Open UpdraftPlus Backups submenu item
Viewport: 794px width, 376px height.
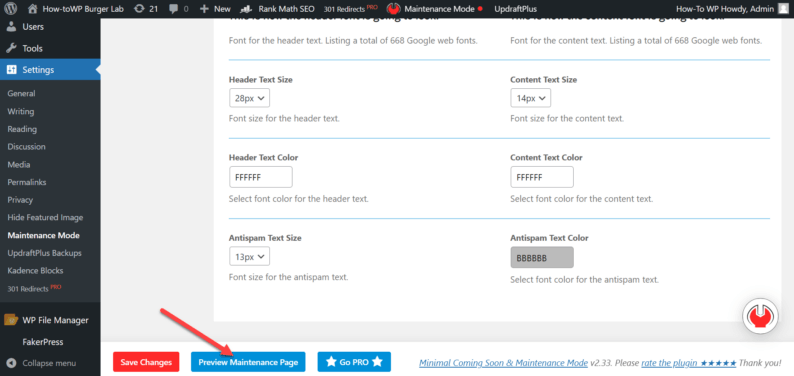tap(44, 253)
